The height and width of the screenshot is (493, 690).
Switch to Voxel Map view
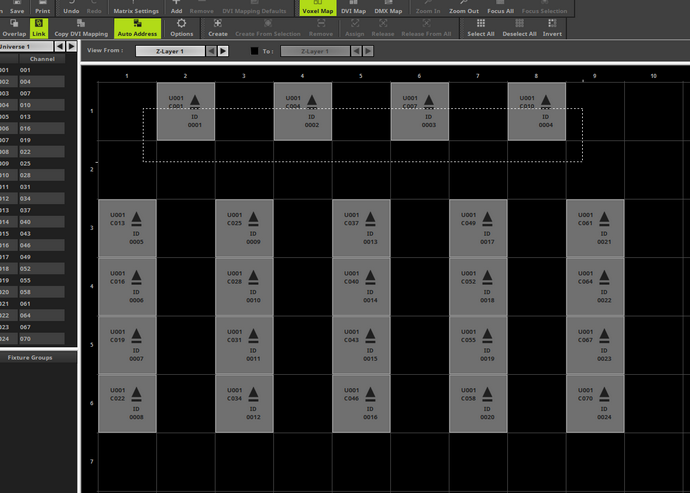click(318, 7)
